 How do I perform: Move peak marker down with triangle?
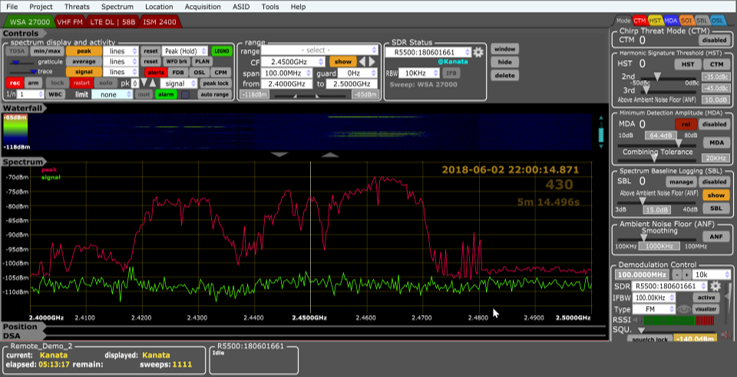click(x=144, y=83)
